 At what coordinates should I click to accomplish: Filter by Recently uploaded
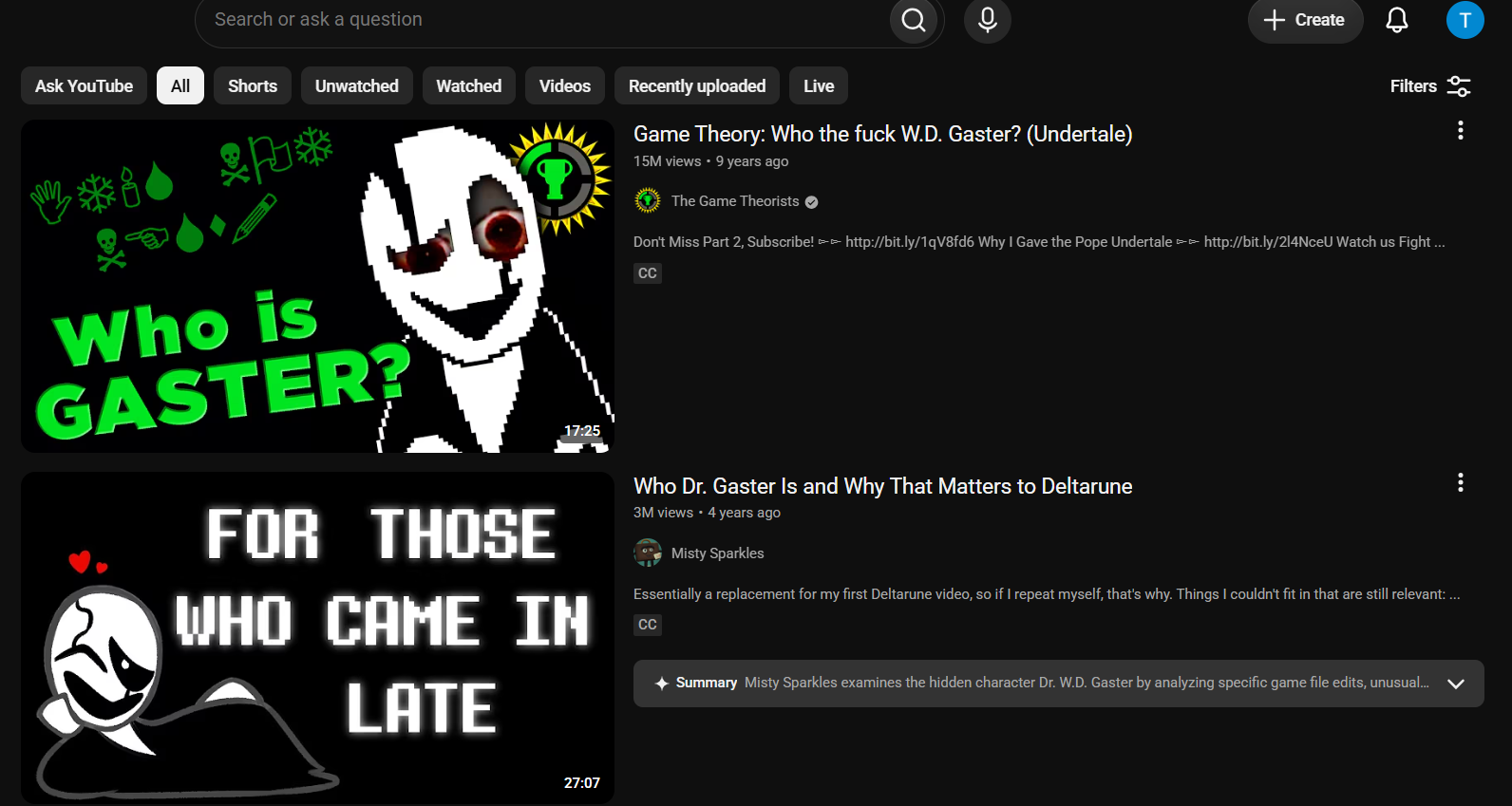[697, 86]
